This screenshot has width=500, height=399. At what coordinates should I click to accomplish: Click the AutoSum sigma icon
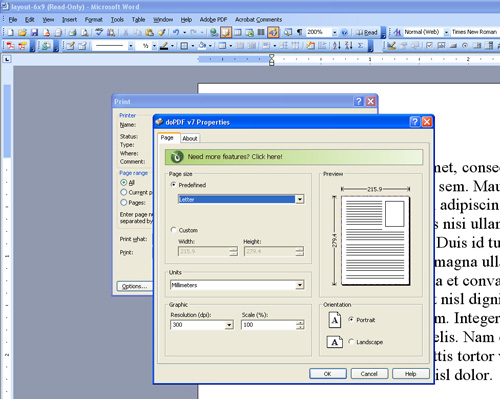[x=360, y=46]
